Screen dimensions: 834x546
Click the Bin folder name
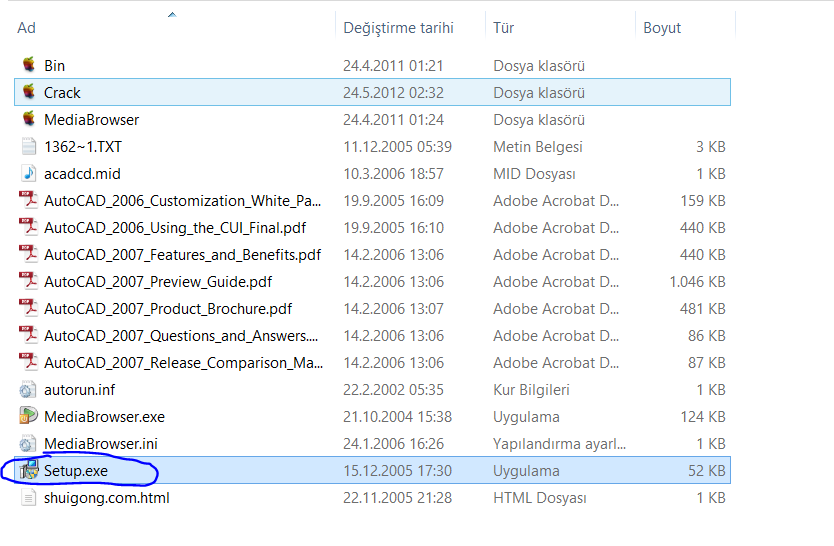pyautogui.click(x=55, y=65)
